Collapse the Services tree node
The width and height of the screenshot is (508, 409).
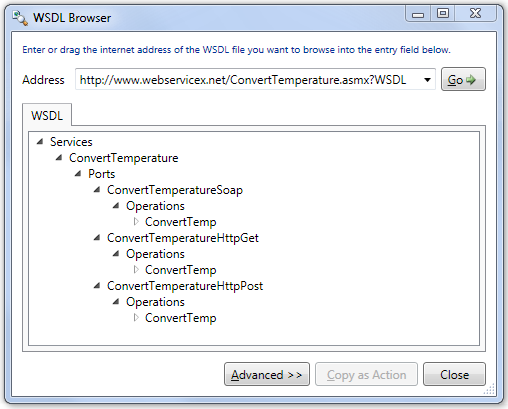pos(40,142)
